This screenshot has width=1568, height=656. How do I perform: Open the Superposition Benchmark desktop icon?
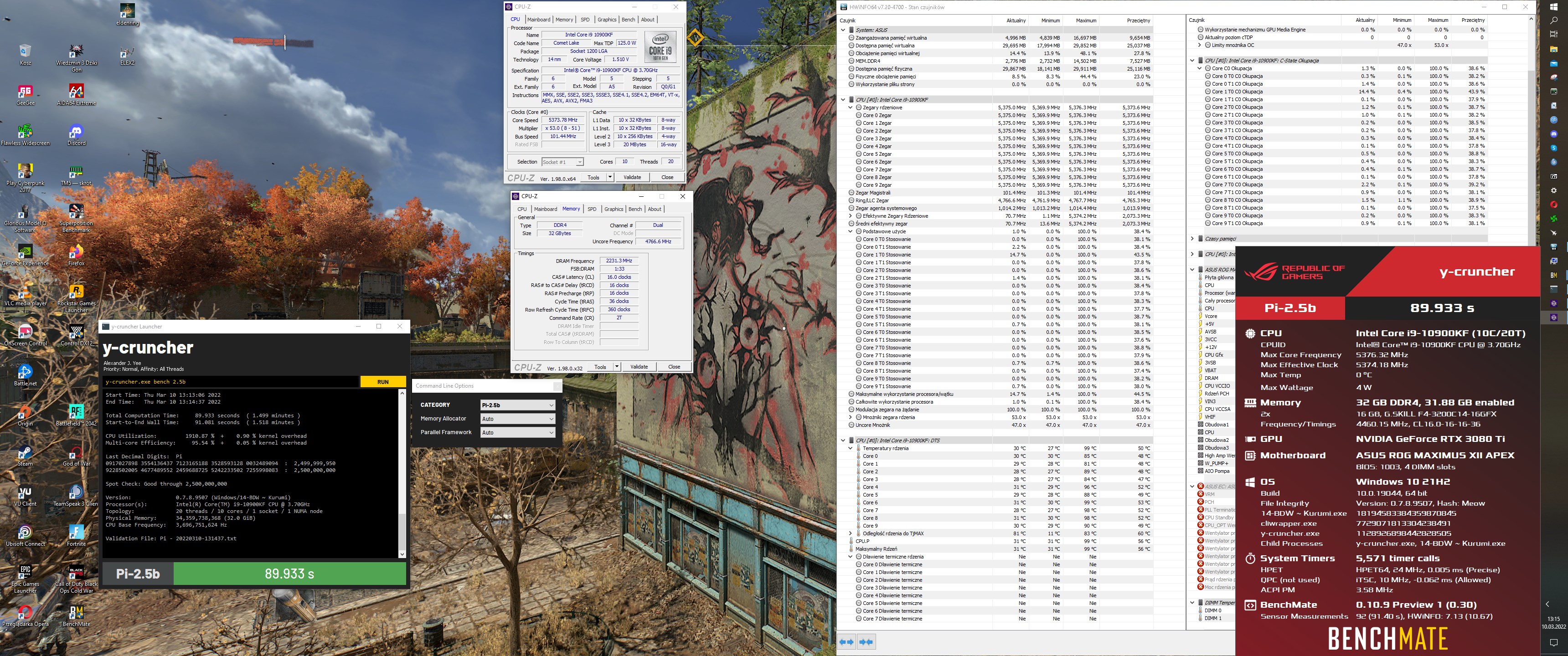76,218
